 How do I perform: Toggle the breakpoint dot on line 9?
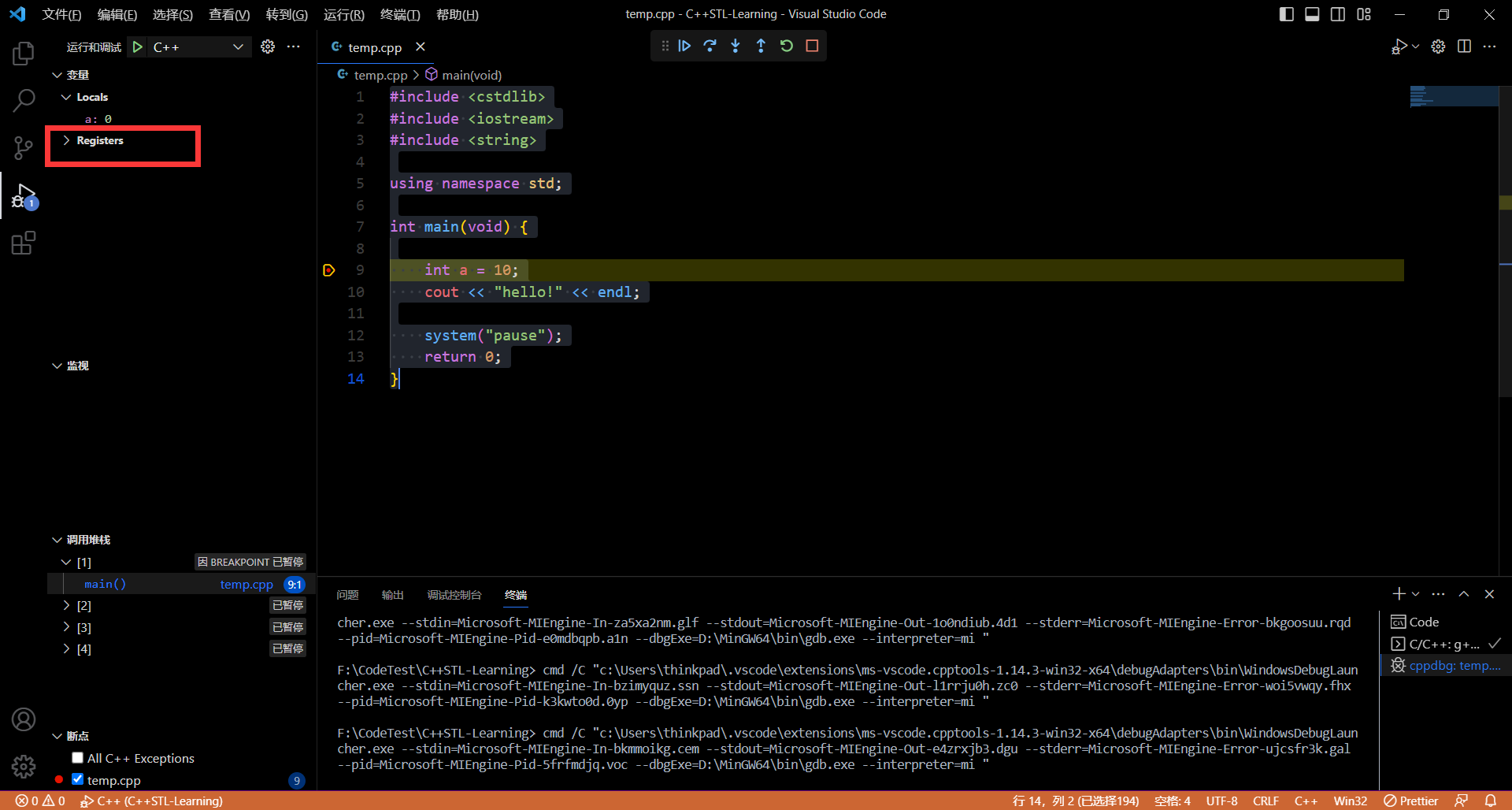(x=328, y=270)
